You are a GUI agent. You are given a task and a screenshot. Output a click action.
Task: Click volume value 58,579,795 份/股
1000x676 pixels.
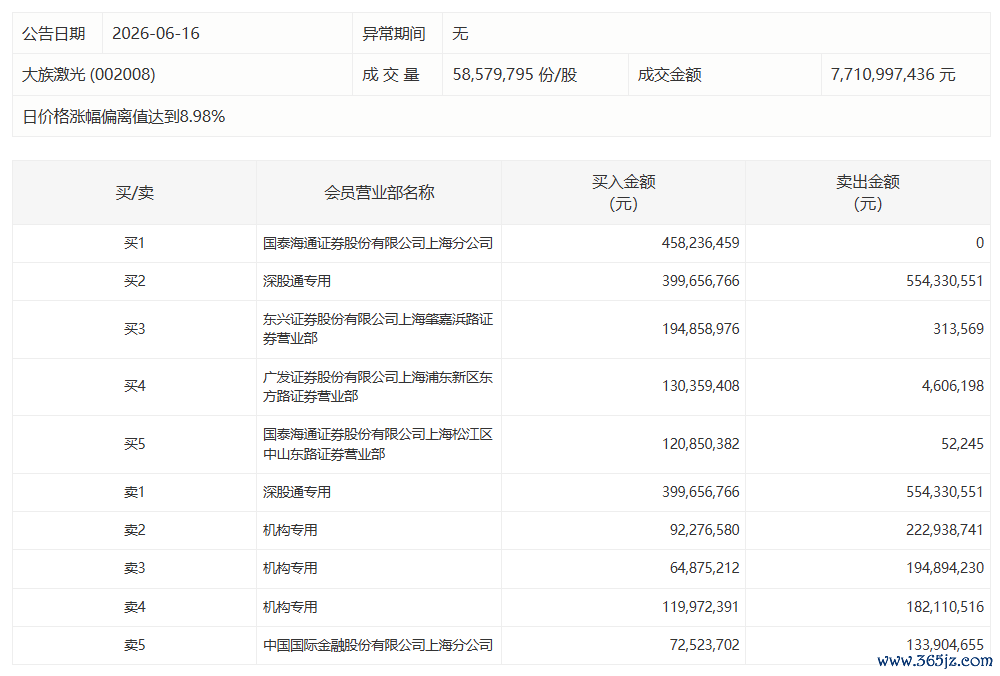point(515,75)
